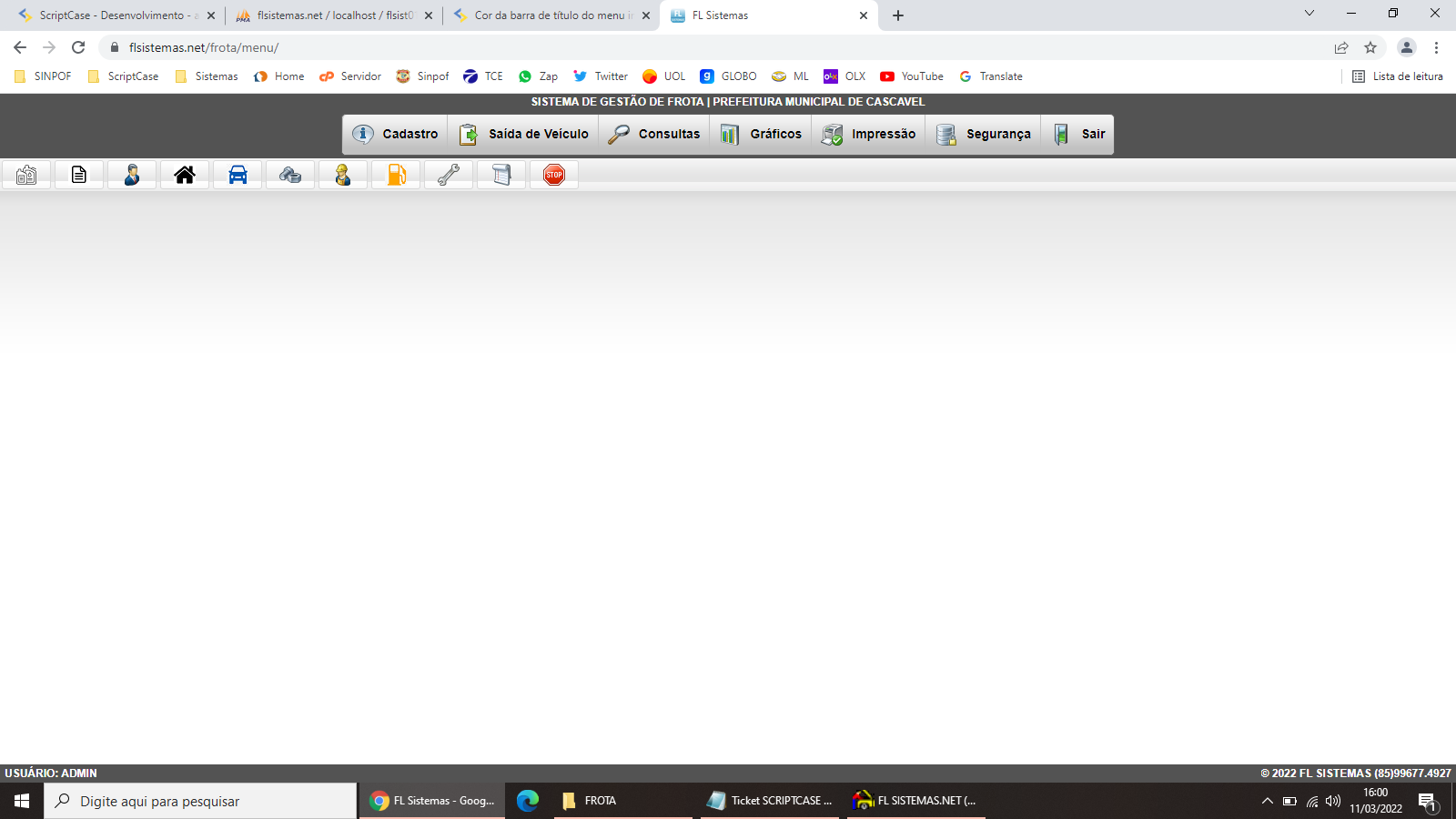
Task: Open the Home bookmark
Action: coord(279,76)
